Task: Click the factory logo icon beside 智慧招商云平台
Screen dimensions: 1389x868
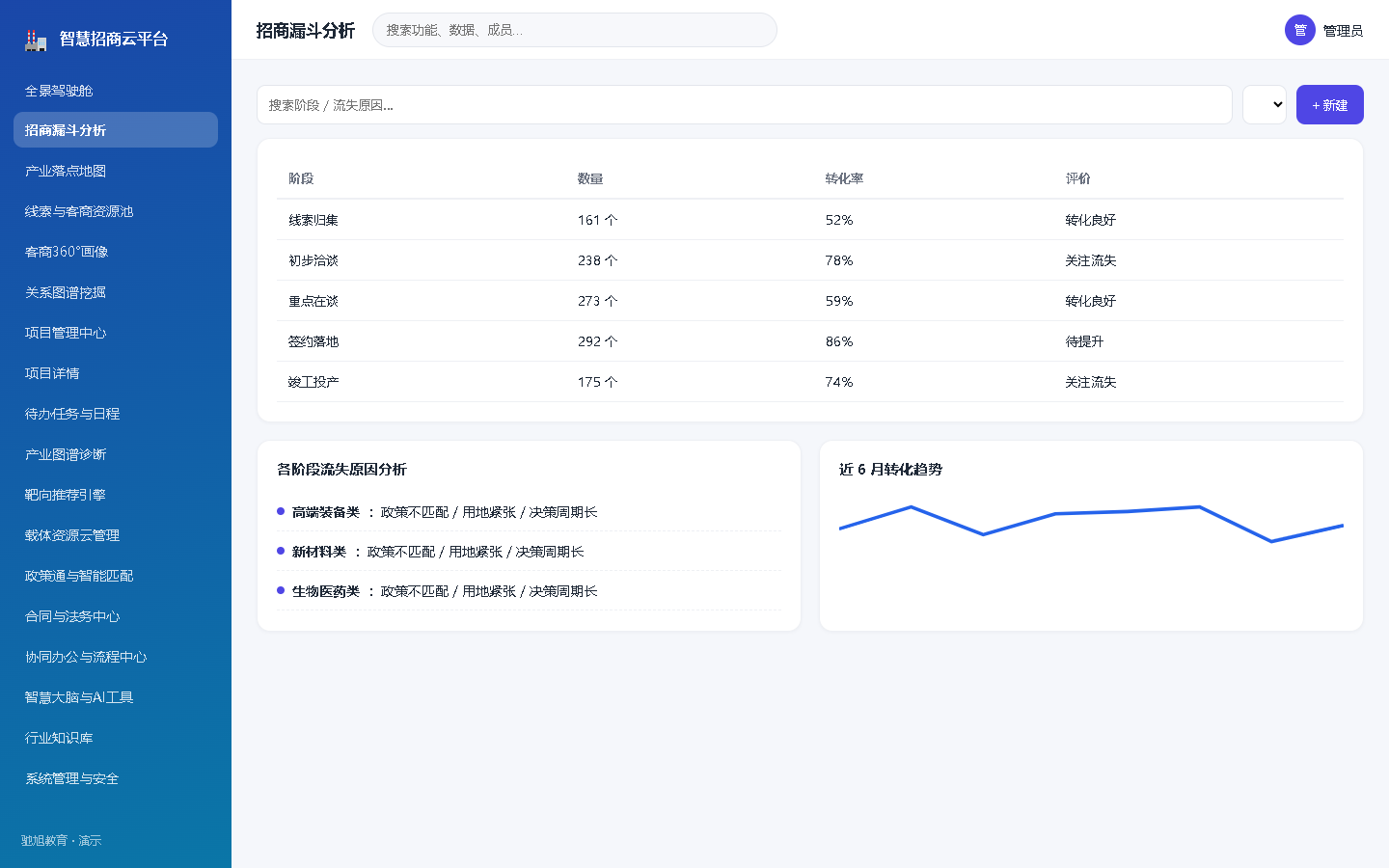Action: (36, 40)
